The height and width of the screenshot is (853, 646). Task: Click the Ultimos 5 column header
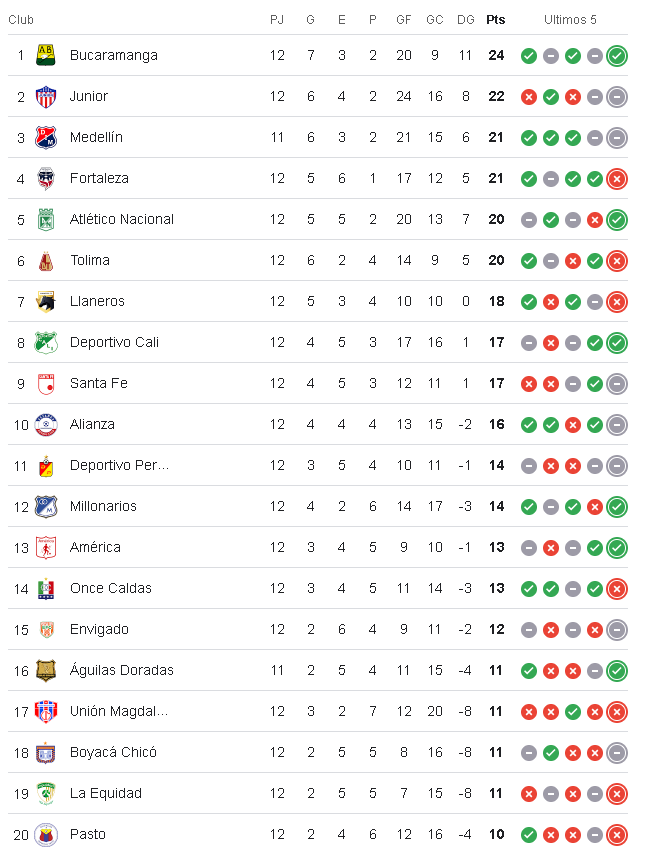tap(570, 20)
